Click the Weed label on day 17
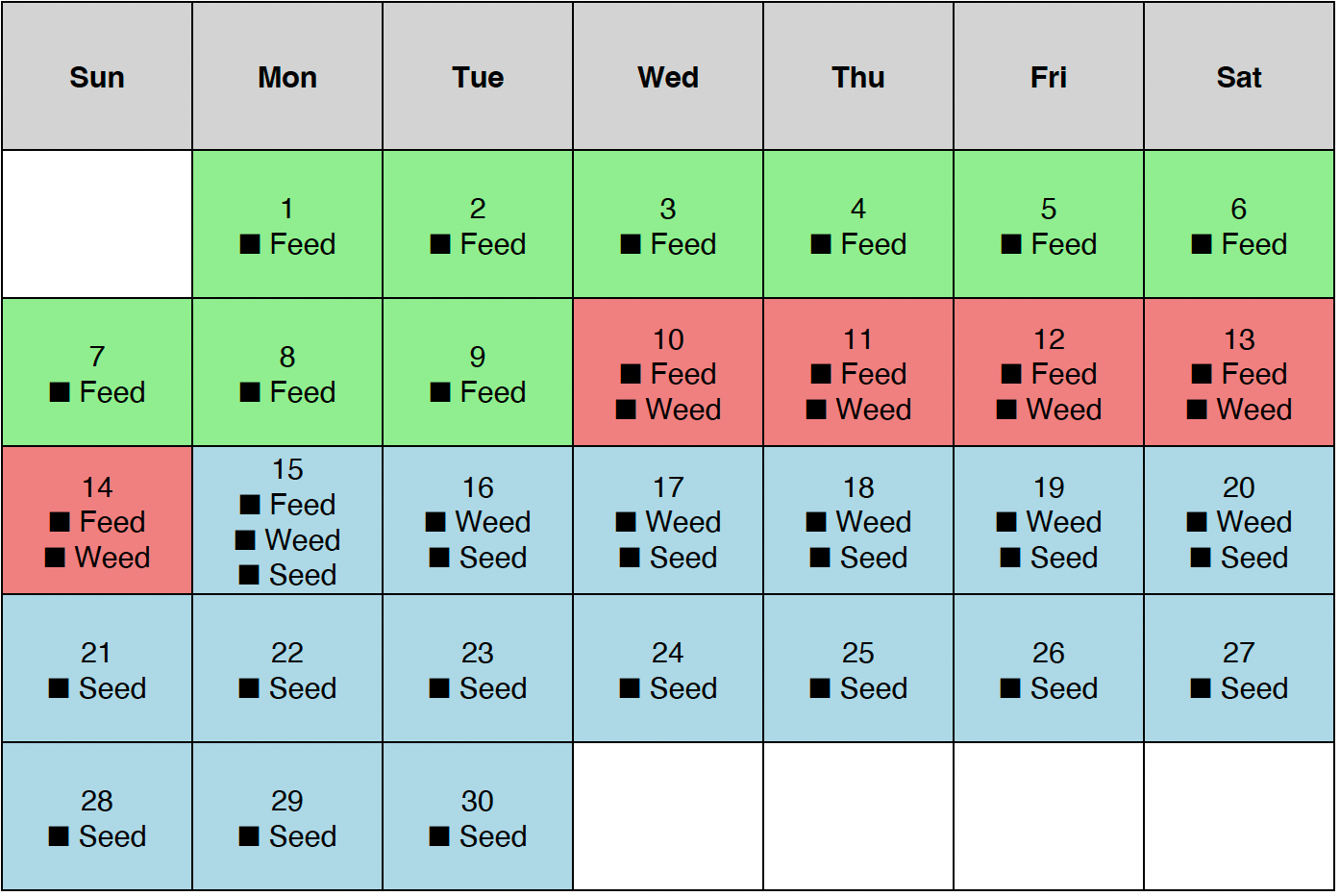 pyautogui.click(x=682, y=522)
